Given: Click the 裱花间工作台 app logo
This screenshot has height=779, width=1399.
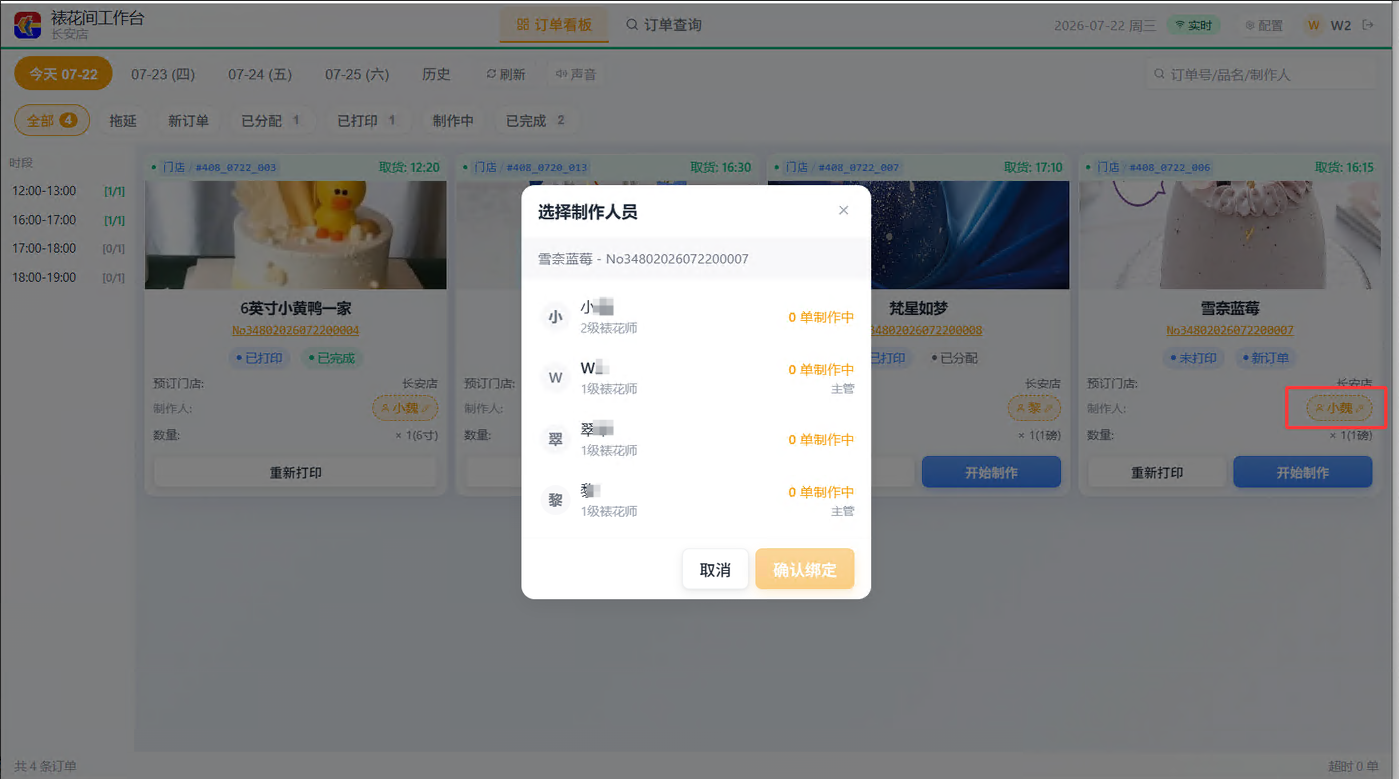Looking at the screenshot, I should click(x=28, y=25).
